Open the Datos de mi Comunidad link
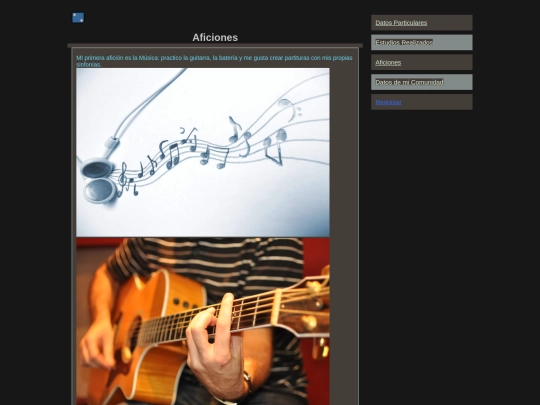540x405 pixels. (x=409, y=82)
